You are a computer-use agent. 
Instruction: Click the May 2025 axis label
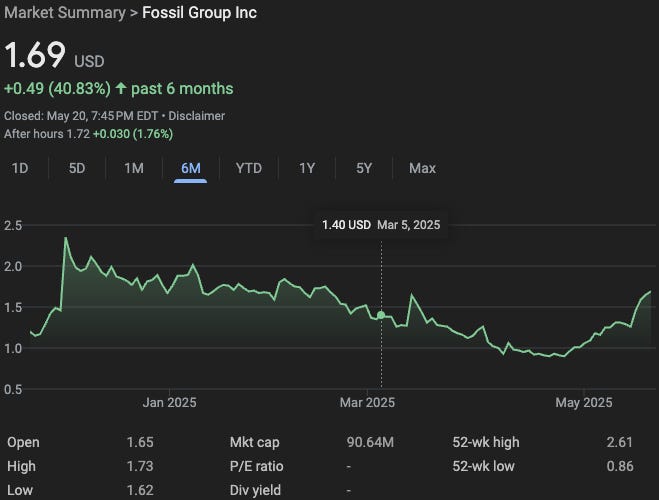pyautogui.click(x=584, y=403)
